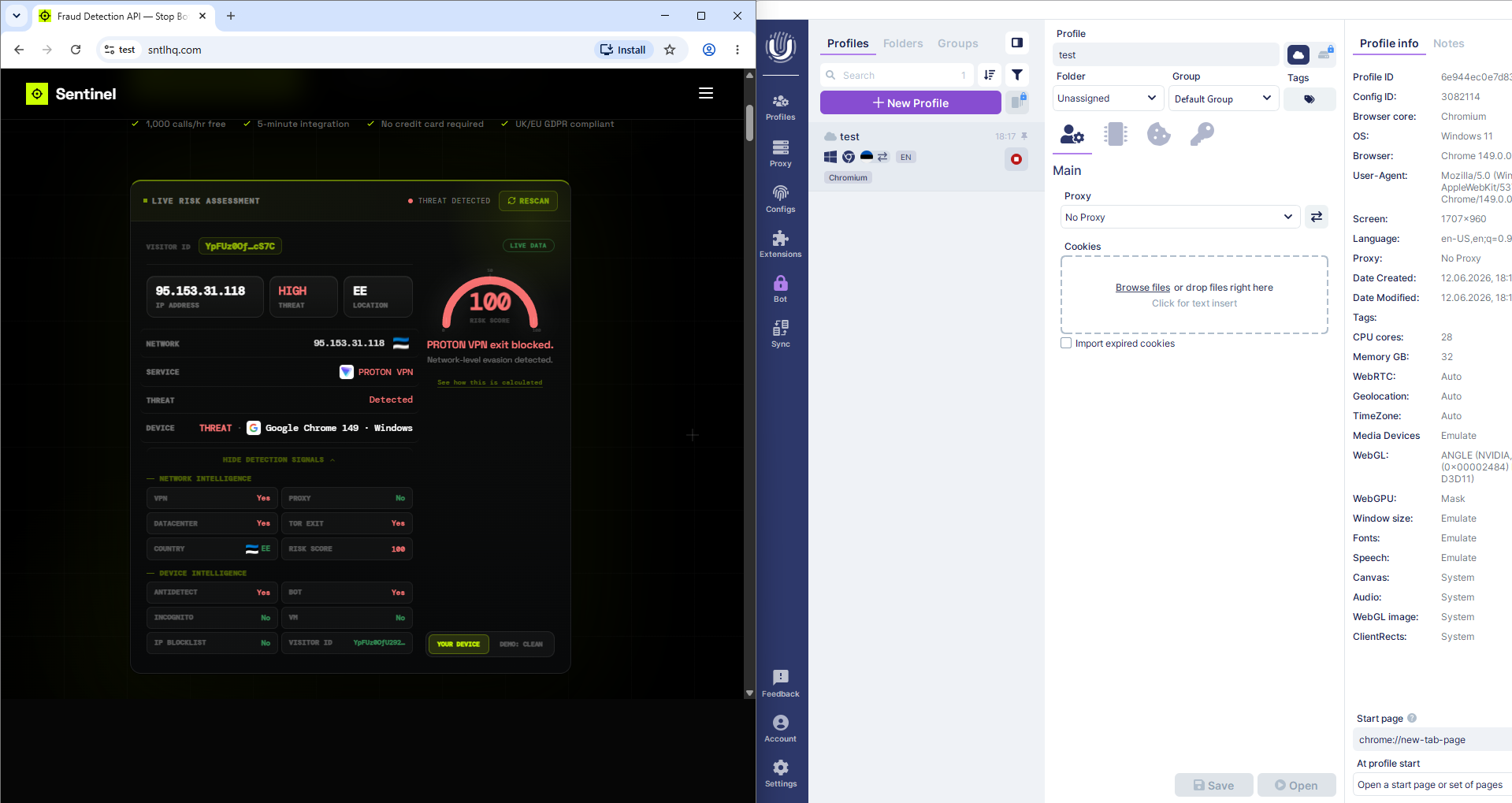Switch to hardware chip settings tab
Screen dimensions: 1512x803
pyautogui.click(x=1115, y=135)
